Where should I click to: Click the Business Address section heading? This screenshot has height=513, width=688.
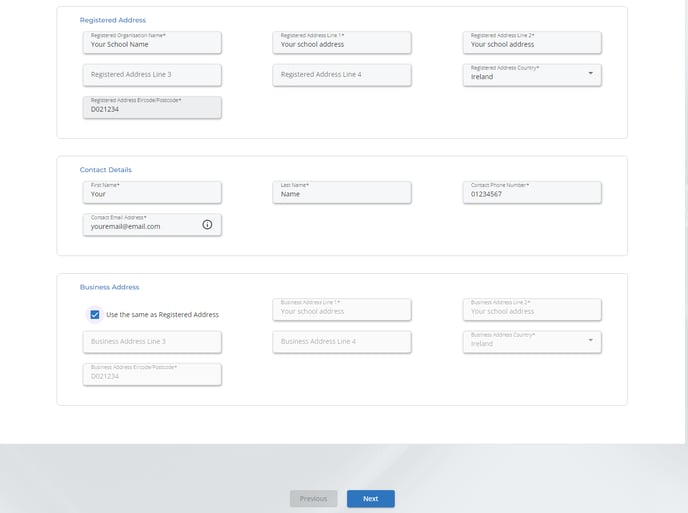point(109,287)
